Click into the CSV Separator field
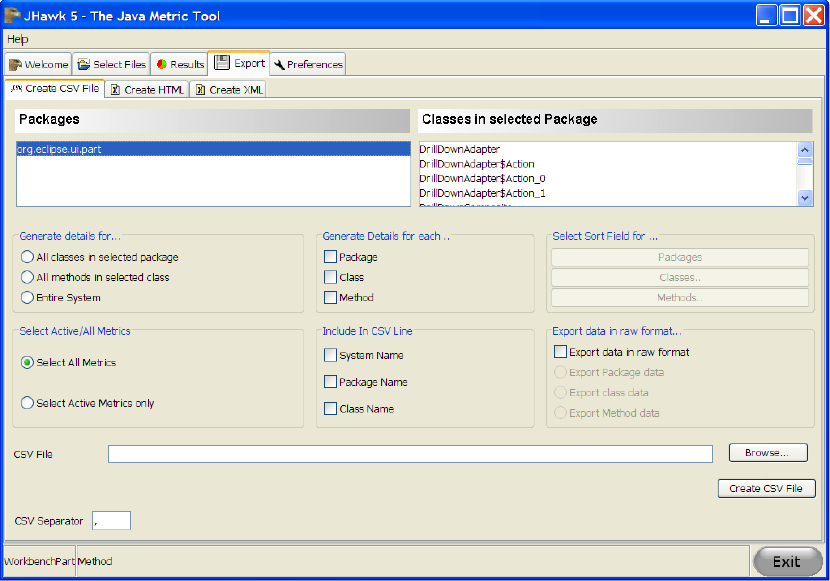 [112, 521]
